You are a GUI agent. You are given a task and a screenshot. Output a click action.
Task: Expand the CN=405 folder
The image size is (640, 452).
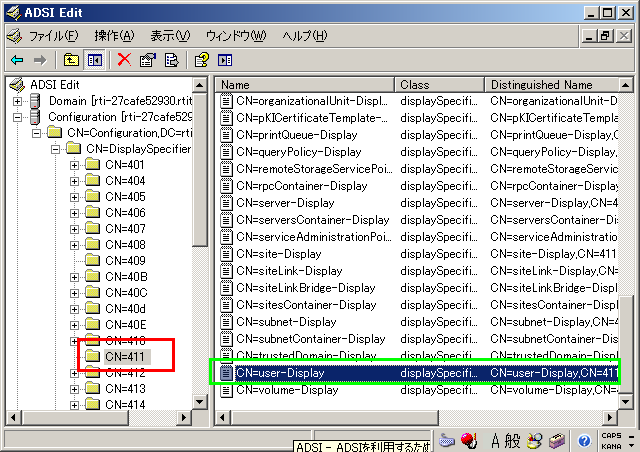pos(74,197)
